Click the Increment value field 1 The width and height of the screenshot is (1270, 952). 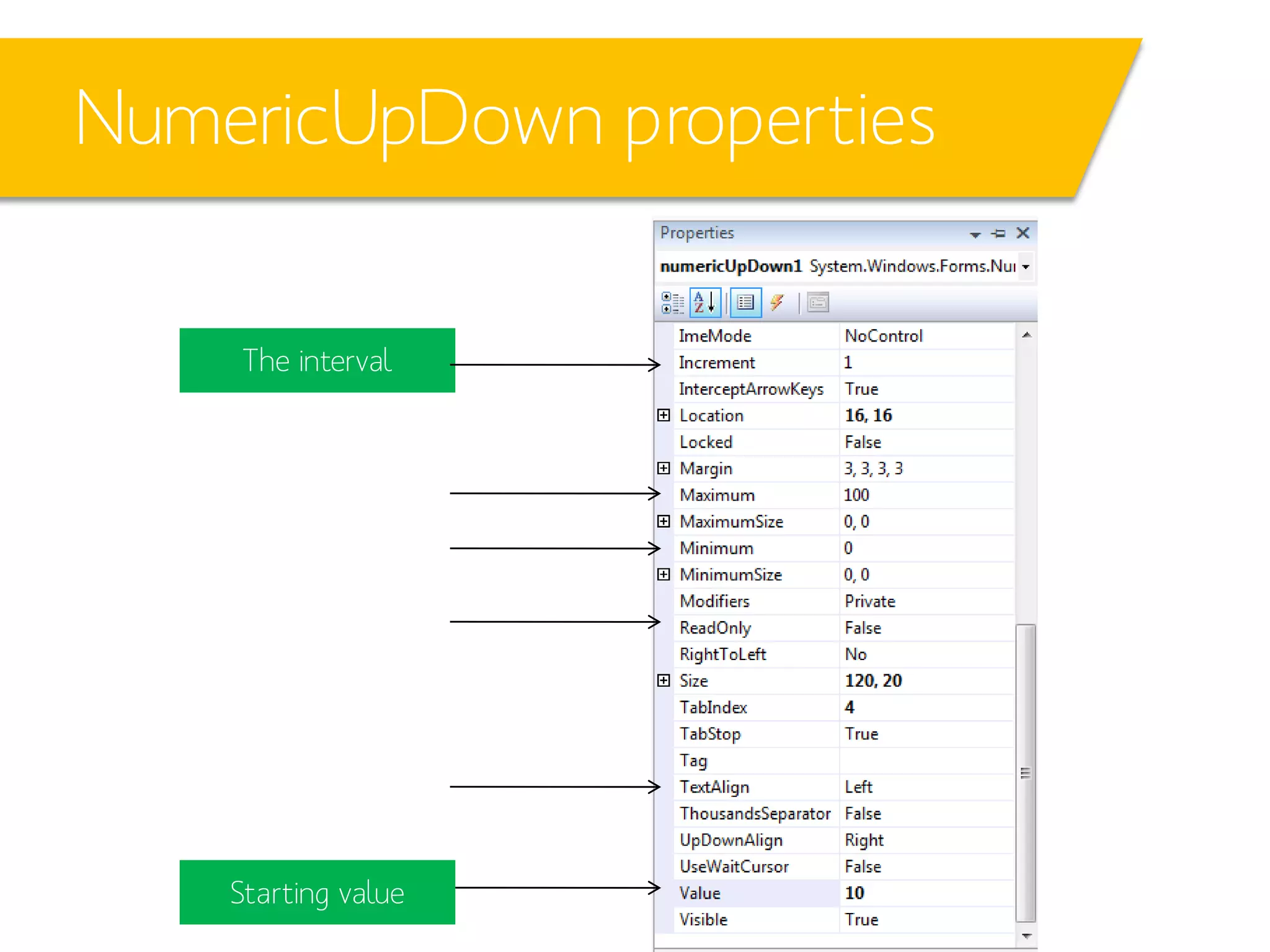pyautogui.click(x=927, y=363)
